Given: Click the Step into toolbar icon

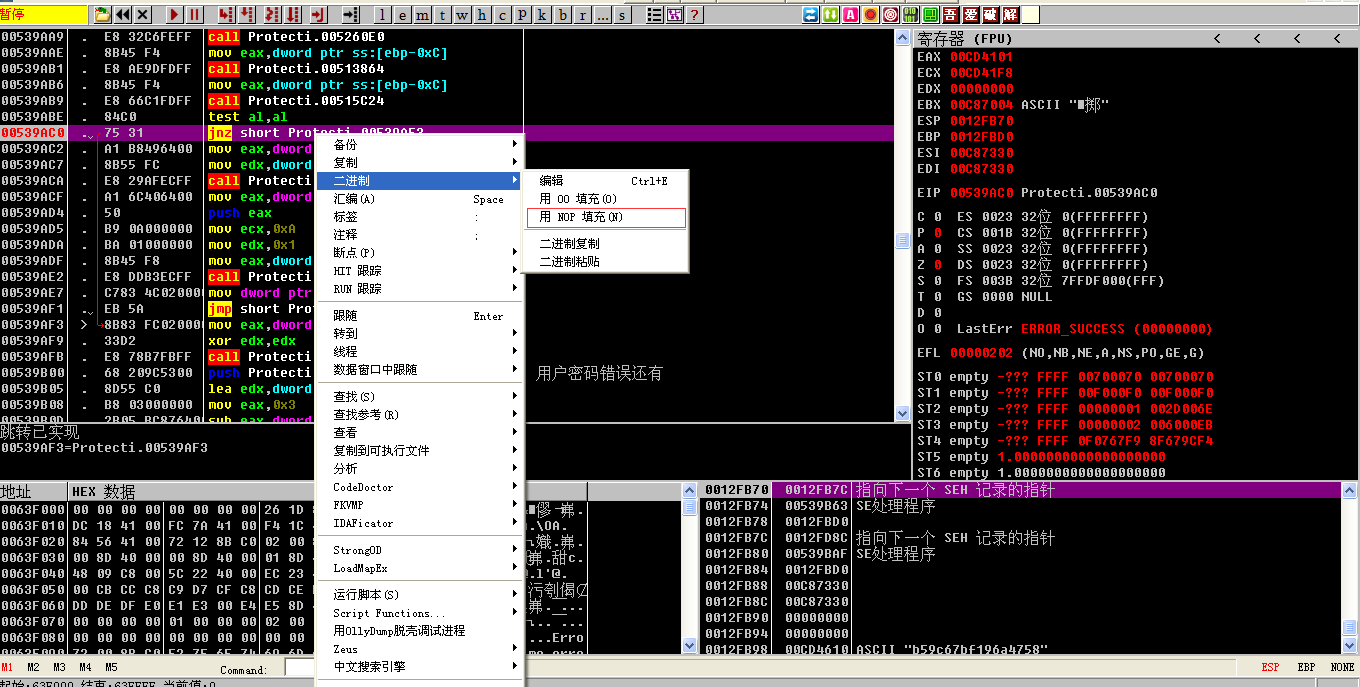Looking at the screenshot, I should click(225, 13).
